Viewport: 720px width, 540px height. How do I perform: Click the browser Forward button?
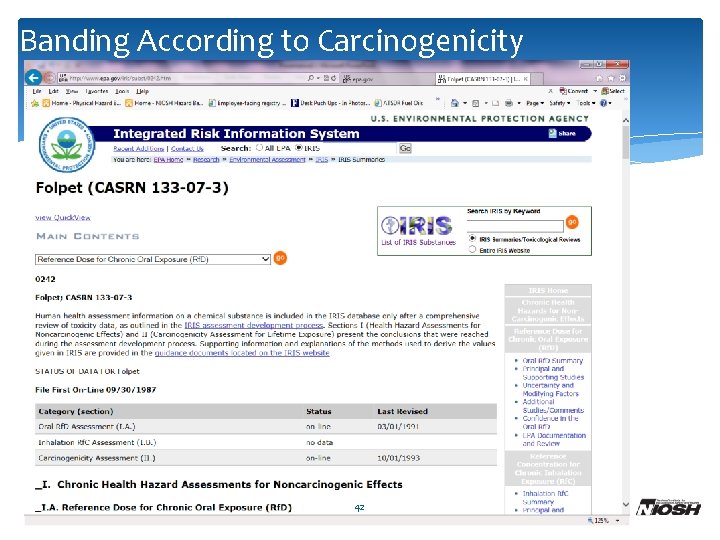click(49, 78)
